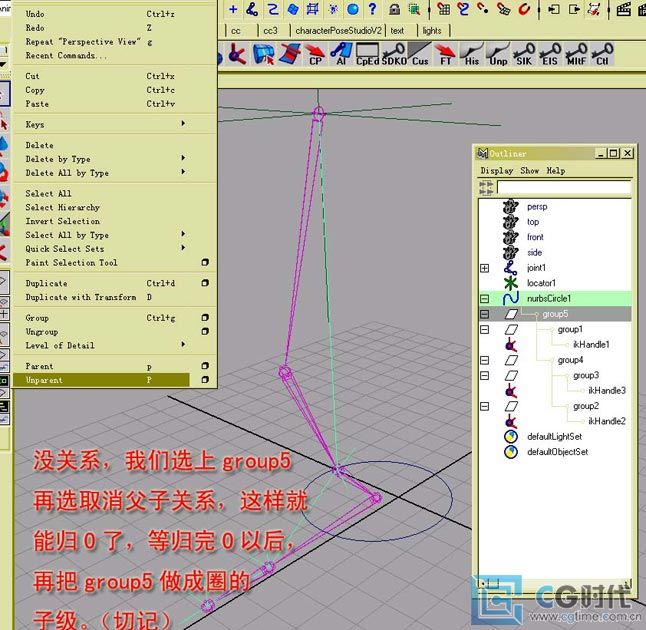Select defaultLightSet in Outliner
The image size is (646, 630).
(x=555, y=436)
